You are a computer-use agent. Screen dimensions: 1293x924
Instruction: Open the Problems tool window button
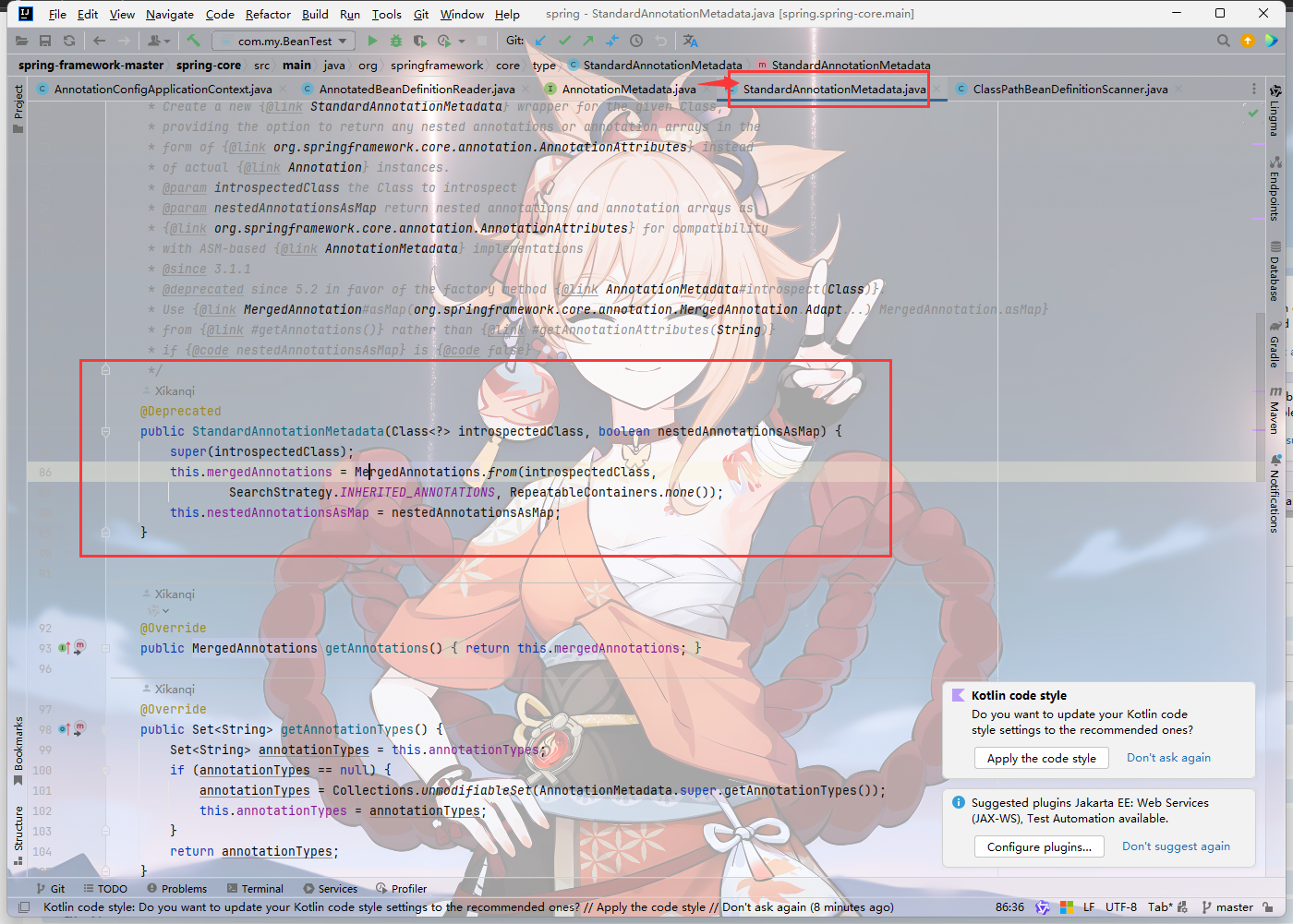tap(176, 889)
